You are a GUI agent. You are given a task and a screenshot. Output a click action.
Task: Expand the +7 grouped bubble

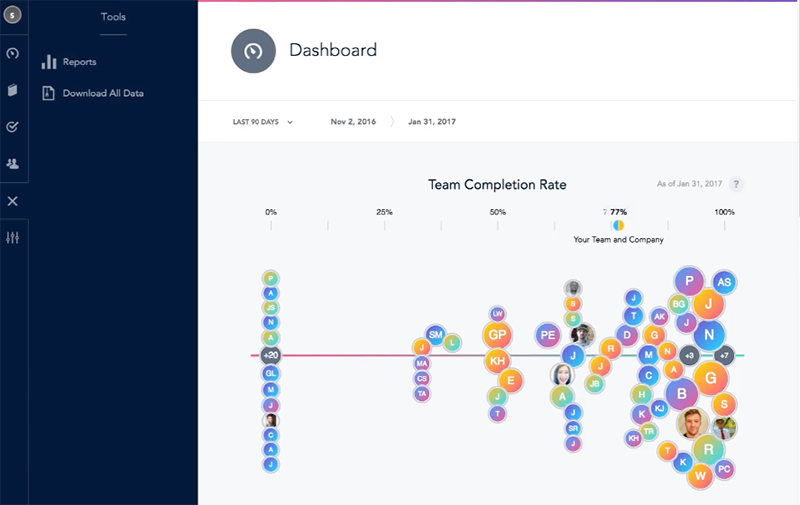coord(725,355)
